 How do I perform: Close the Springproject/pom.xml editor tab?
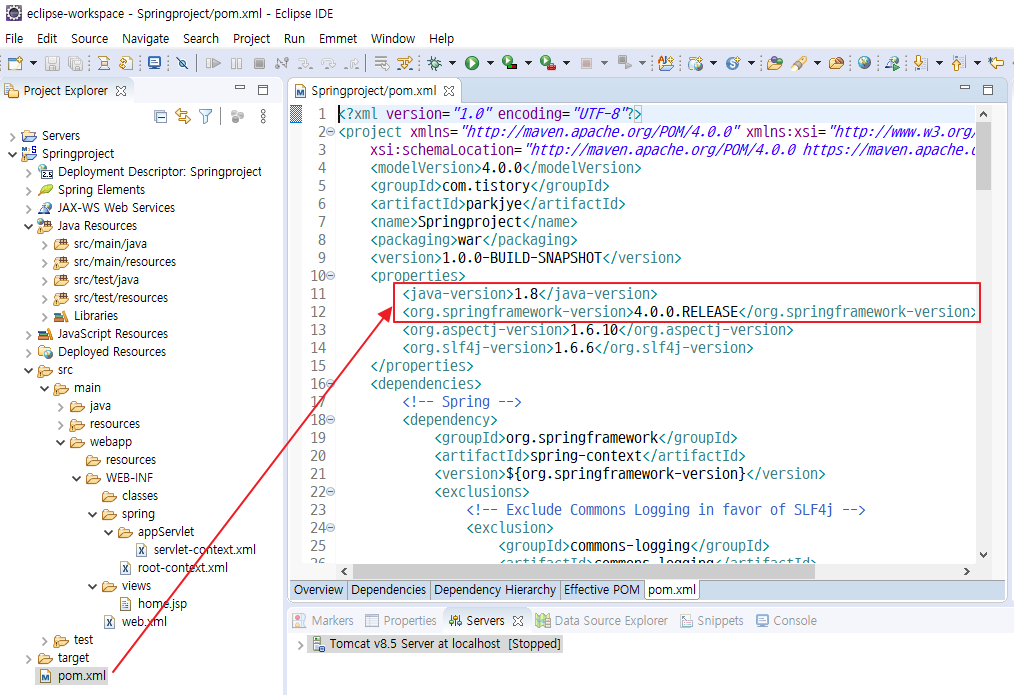(x=449, y=91)
